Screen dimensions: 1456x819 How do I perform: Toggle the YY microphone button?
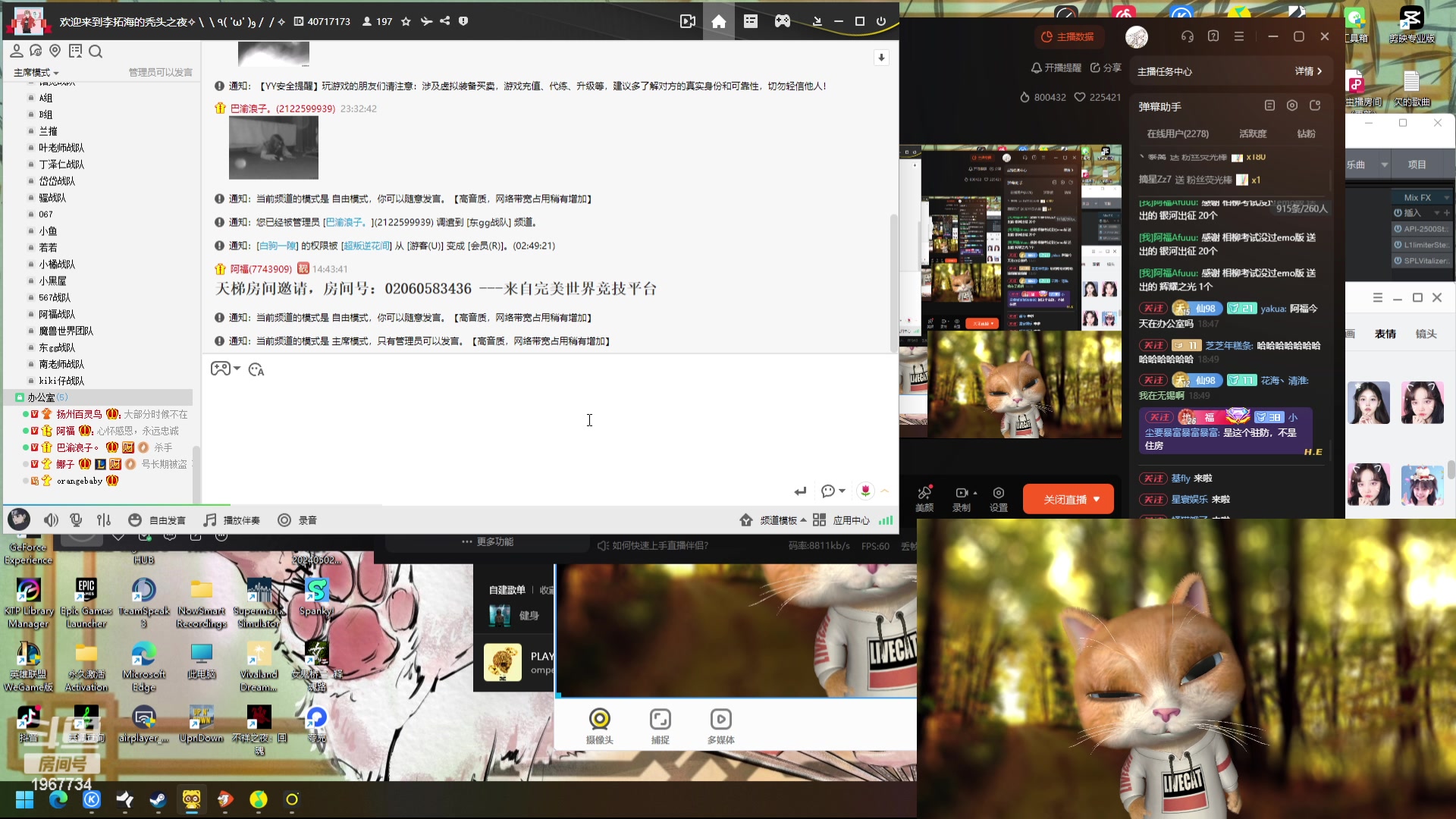(76, 520)
